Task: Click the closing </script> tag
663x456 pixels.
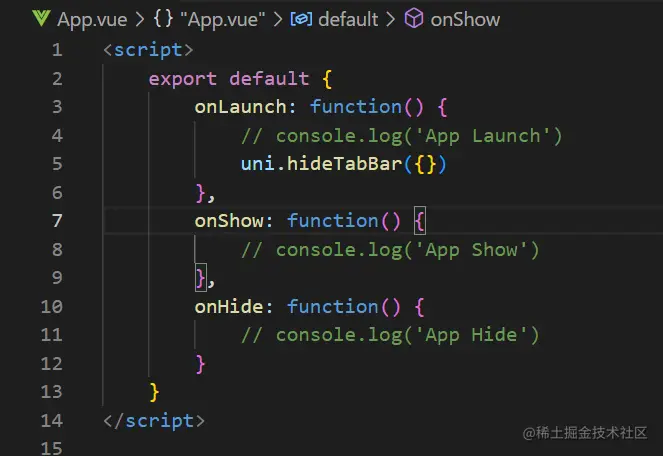Action: [154, 420]
